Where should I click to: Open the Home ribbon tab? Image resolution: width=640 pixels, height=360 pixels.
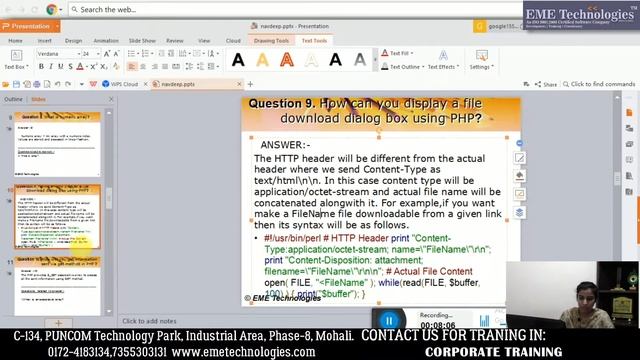pos(16,41)
